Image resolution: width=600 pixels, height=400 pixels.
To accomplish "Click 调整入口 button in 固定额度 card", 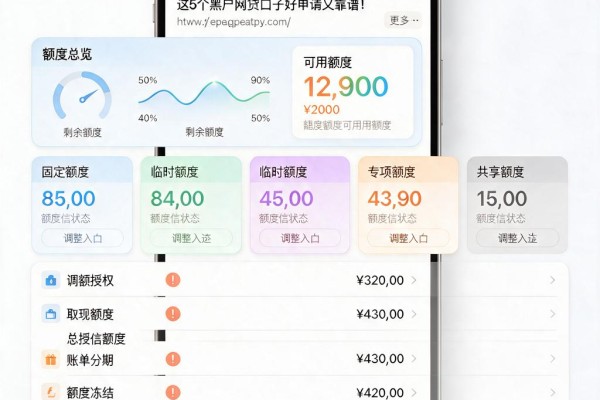I will [83, 238].
